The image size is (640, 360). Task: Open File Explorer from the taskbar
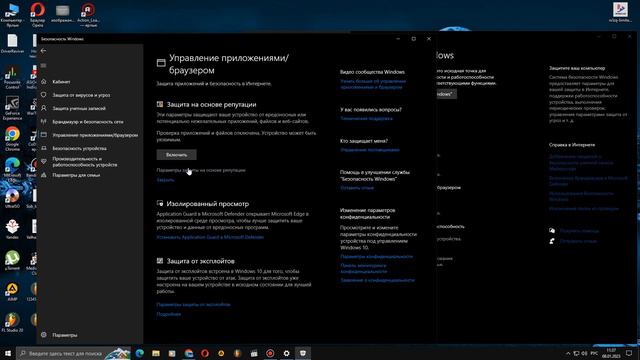[x=156, y=353]
